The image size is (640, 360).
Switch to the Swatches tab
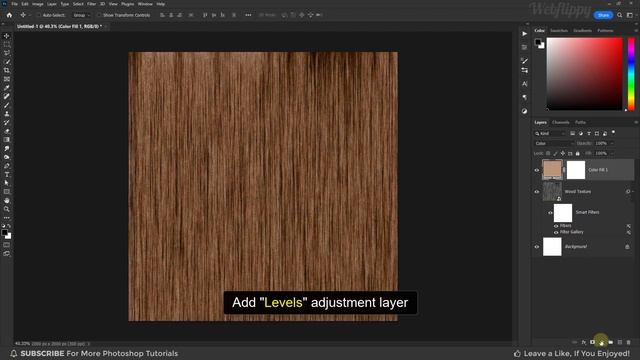(x=559, y=31)
